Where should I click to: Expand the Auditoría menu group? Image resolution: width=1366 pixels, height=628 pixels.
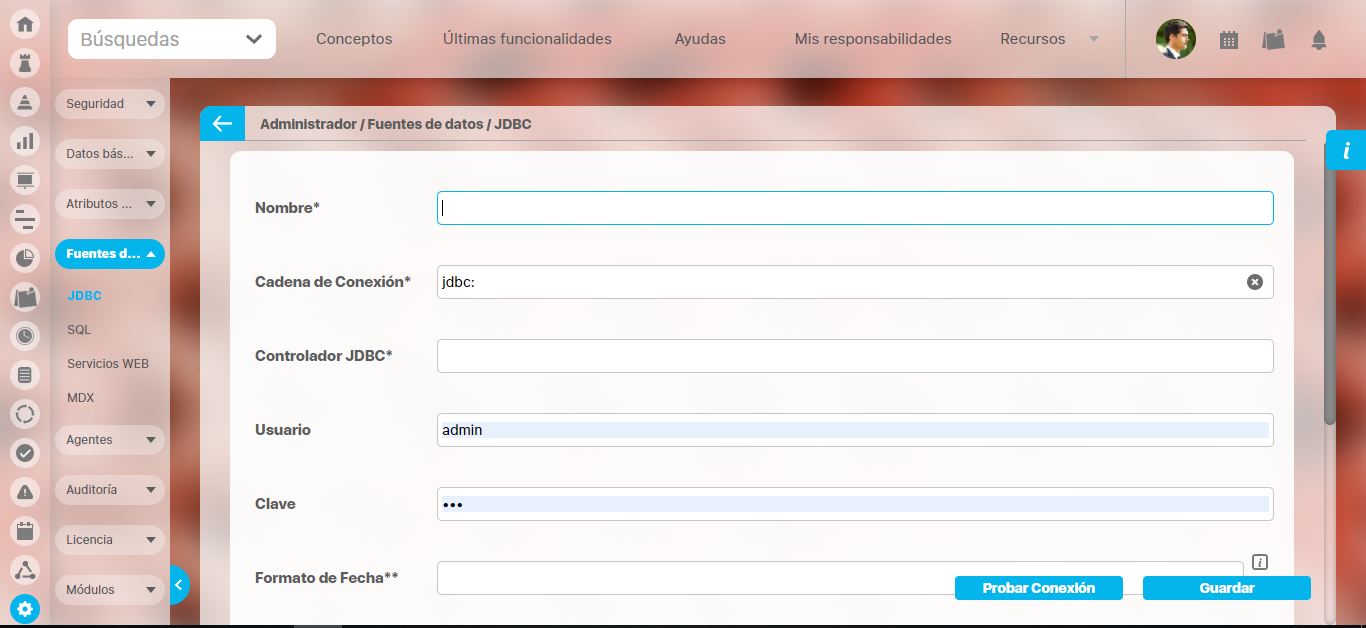(x=110, y=490)
